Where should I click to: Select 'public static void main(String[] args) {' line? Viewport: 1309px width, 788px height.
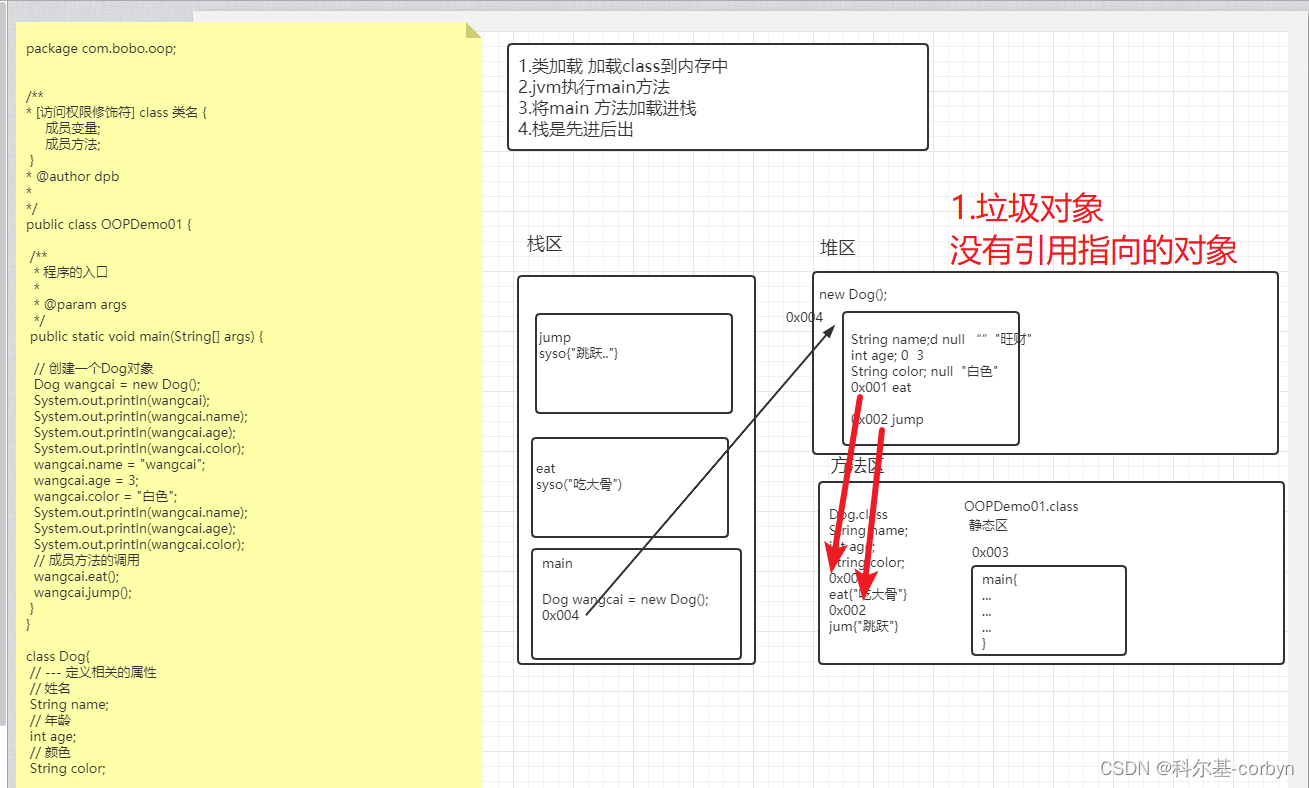click(147, 336)
